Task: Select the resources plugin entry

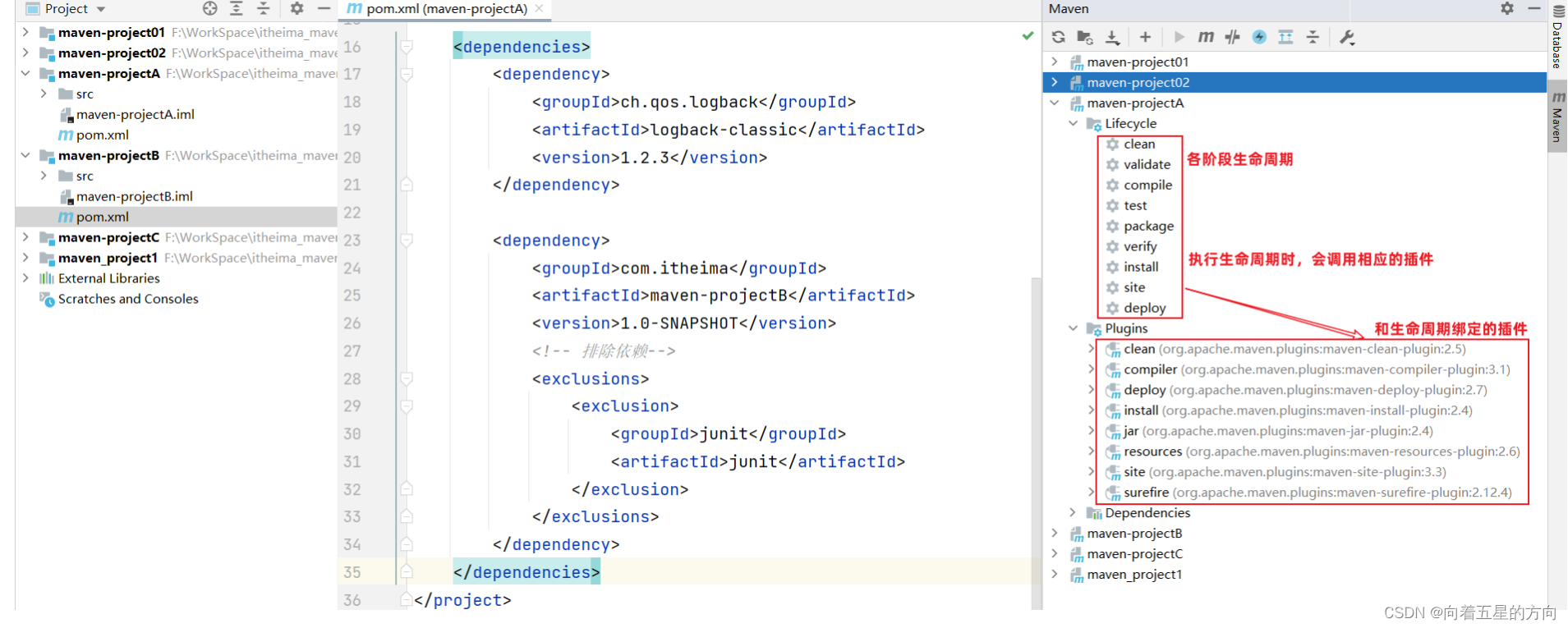Action: [x=1313, y=452]
